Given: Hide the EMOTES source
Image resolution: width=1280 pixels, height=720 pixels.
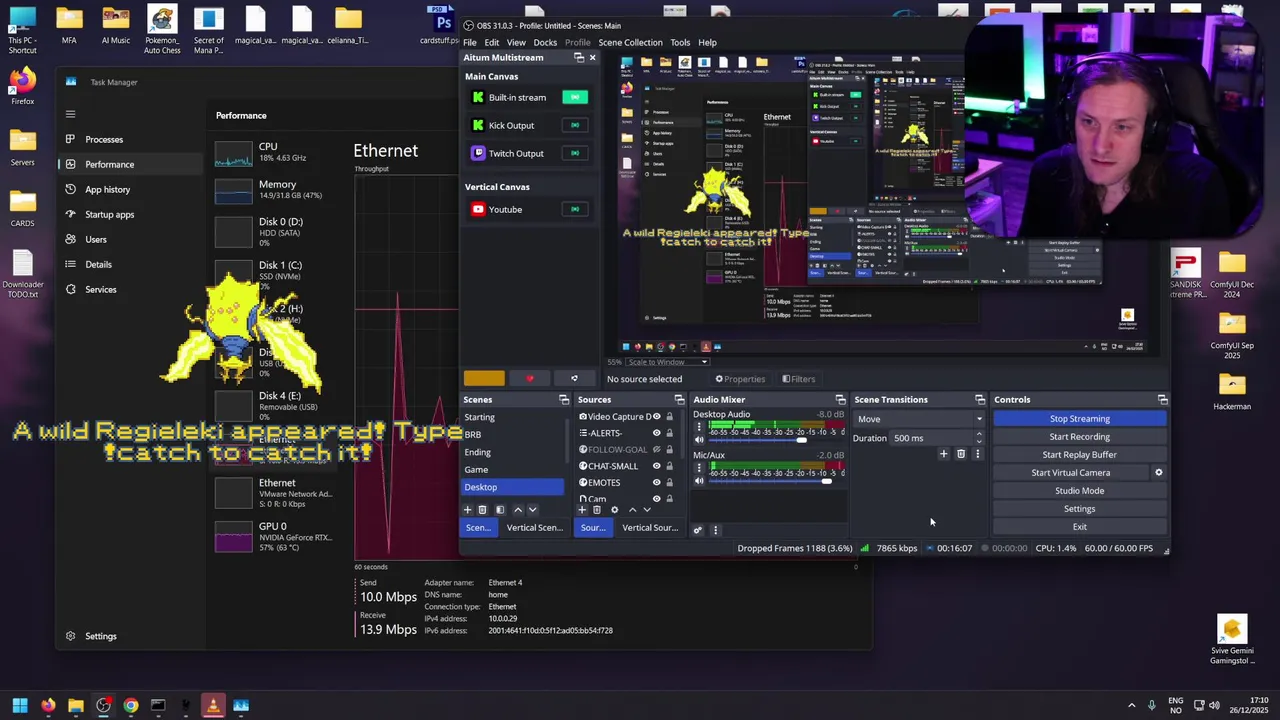Looking at the screenshot, I should click(x=657, y=482).
